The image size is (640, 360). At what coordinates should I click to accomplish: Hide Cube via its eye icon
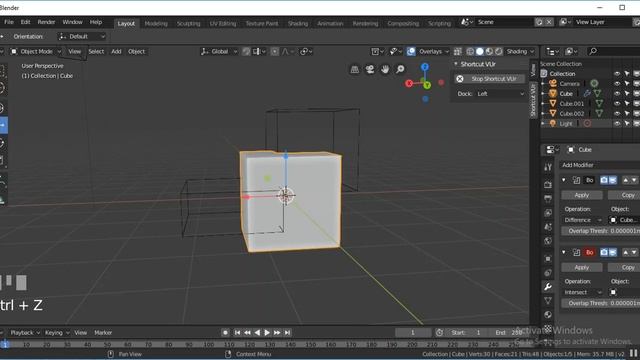pyautogui.click(x=617, y=93)
